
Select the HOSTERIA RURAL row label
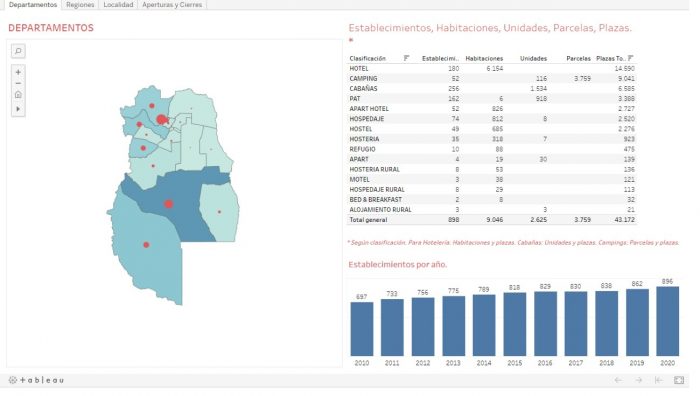point(375,169)
